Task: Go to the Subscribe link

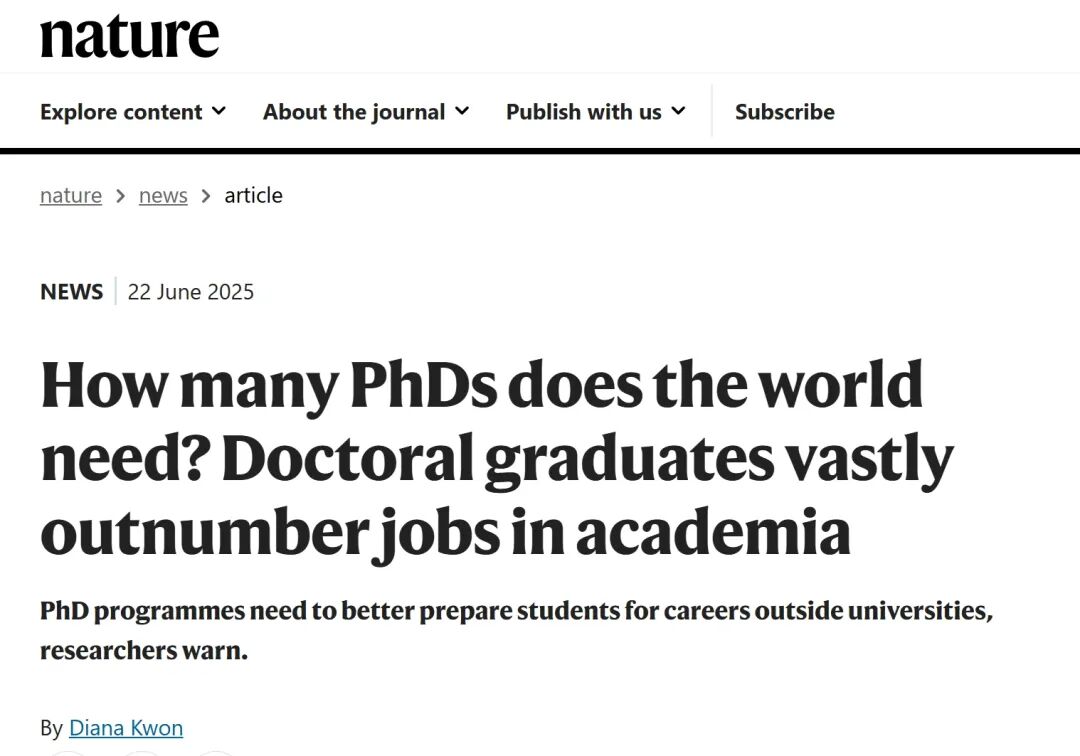Action: tap(785, 112)
